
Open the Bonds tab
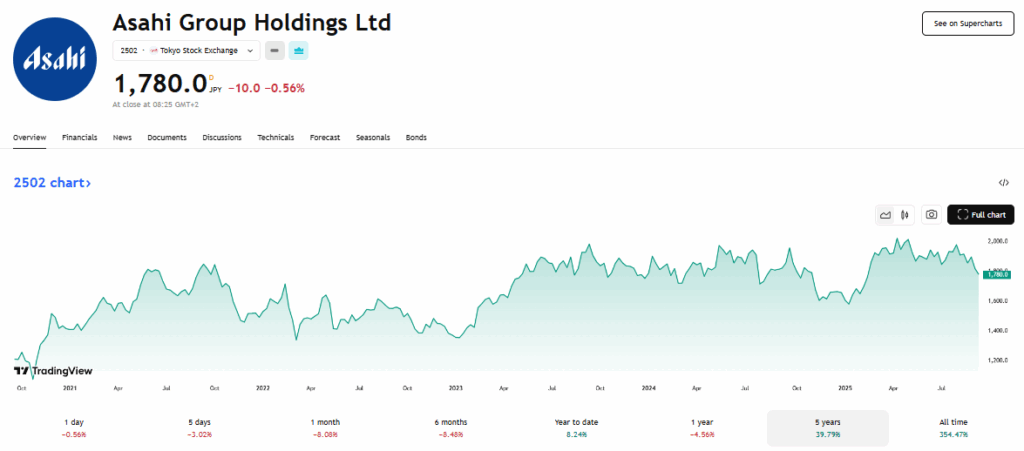416,138
